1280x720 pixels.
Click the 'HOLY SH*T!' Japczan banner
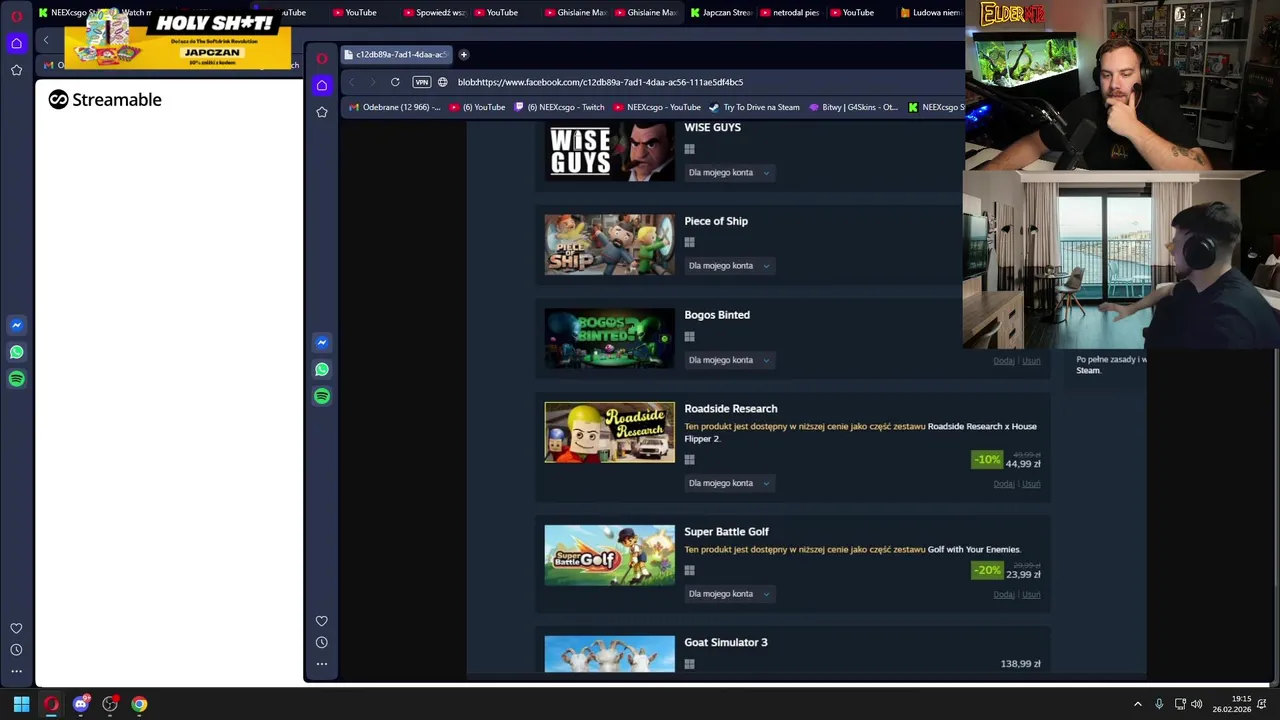(178, 38)
